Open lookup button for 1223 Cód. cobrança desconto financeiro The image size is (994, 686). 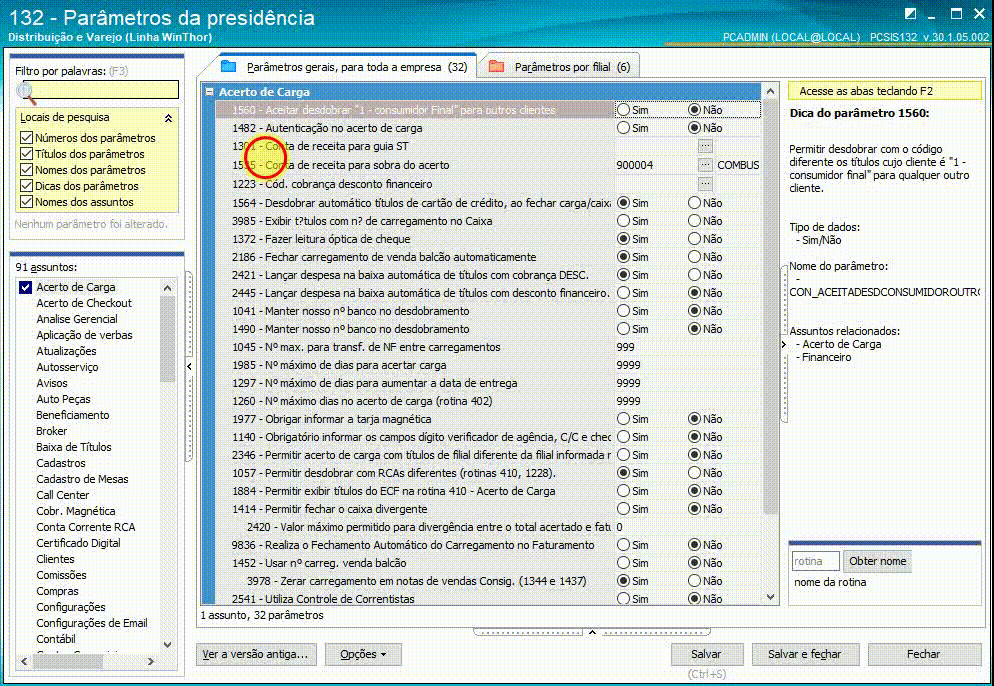(x=705, y=184)
